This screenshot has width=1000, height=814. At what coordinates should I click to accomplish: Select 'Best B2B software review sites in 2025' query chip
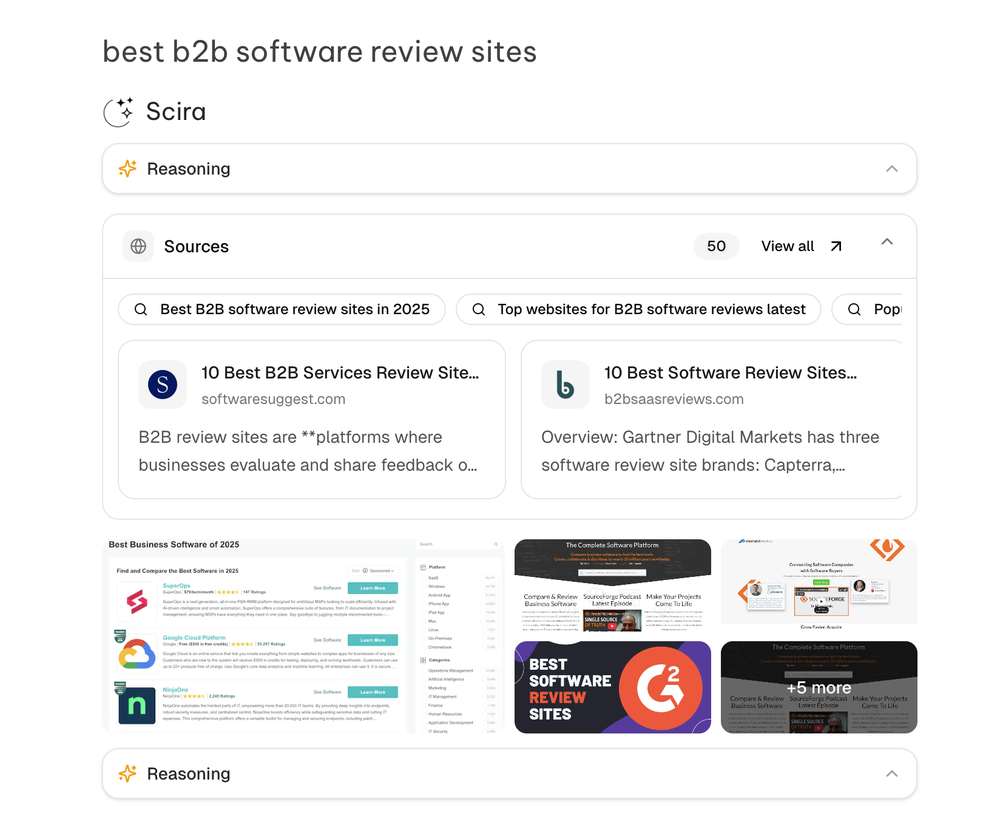[282, 309]
